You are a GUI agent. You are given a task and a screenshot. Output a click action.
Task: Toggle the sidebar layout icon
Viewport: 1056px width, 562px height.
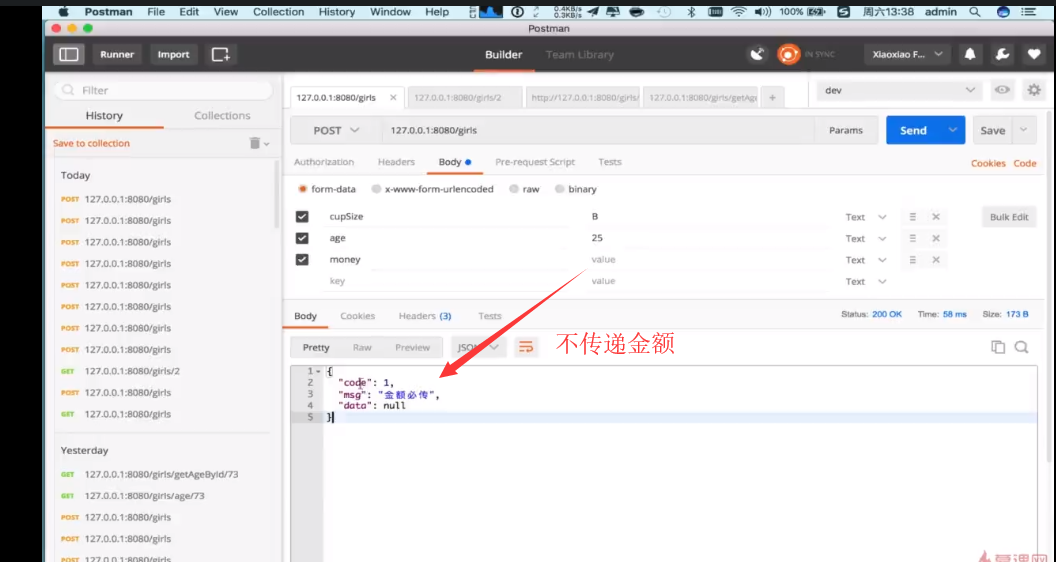point(69,55)
